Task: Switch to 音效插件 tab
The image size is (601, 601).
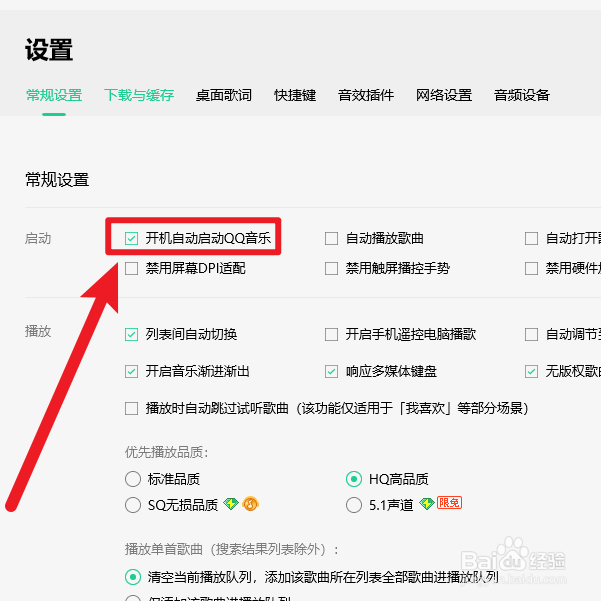Action: [x=366, y=95]
